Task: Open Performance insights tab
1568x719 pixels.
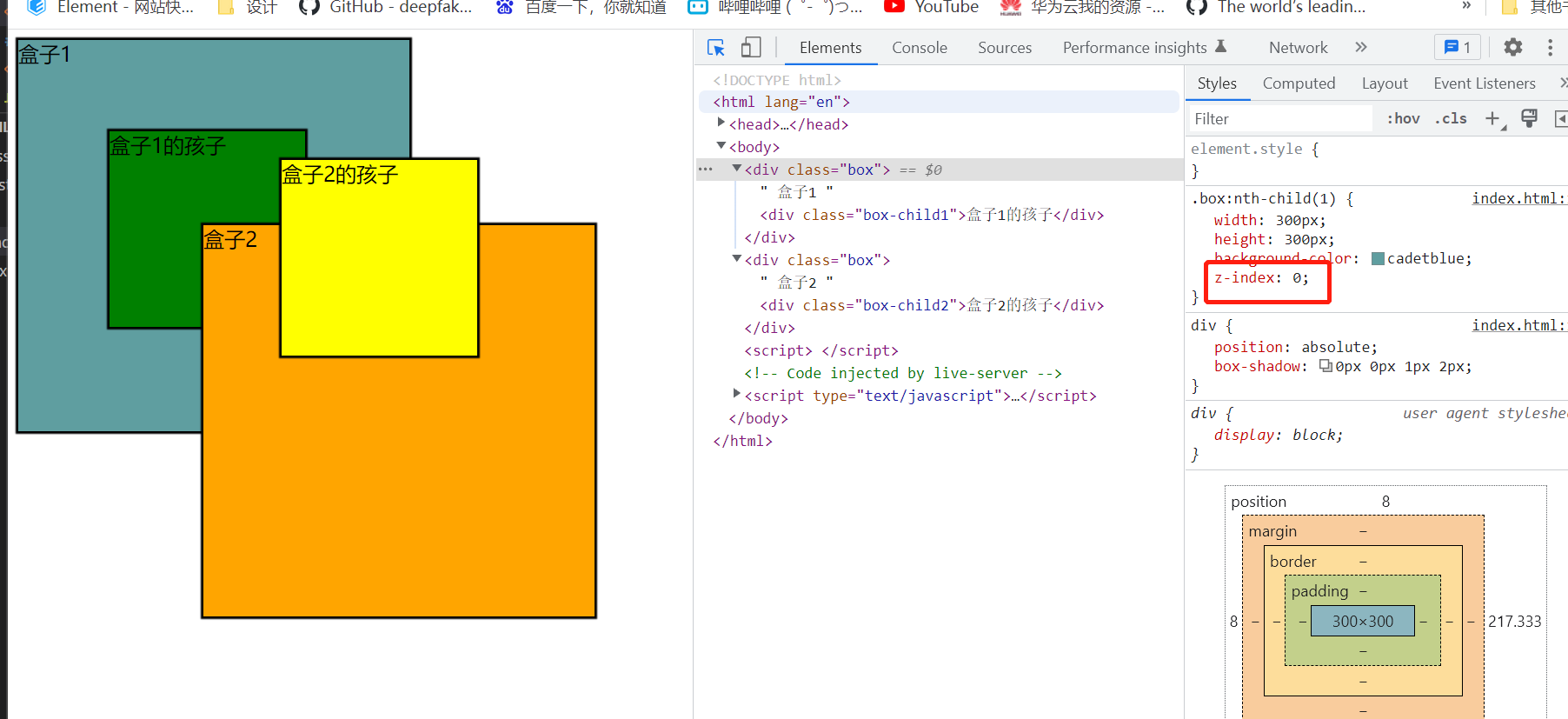Action: click(x=1144, y=48)
